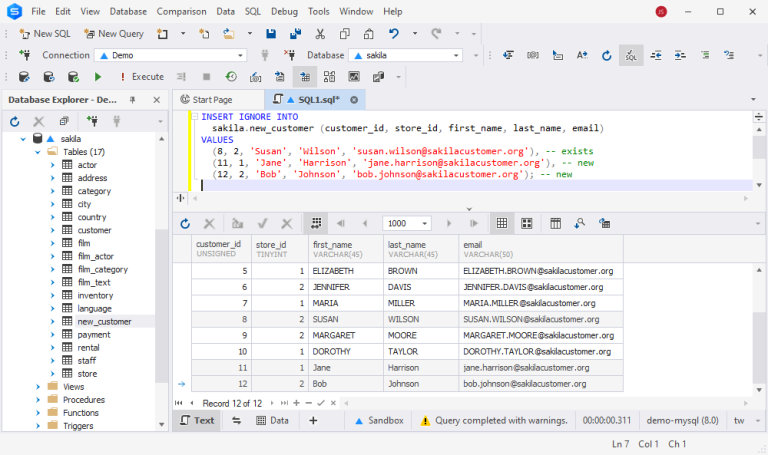The width and height of the screenshot is (768, 455).
Task: Select the film_category table in tree
Action: coord(102,269)
